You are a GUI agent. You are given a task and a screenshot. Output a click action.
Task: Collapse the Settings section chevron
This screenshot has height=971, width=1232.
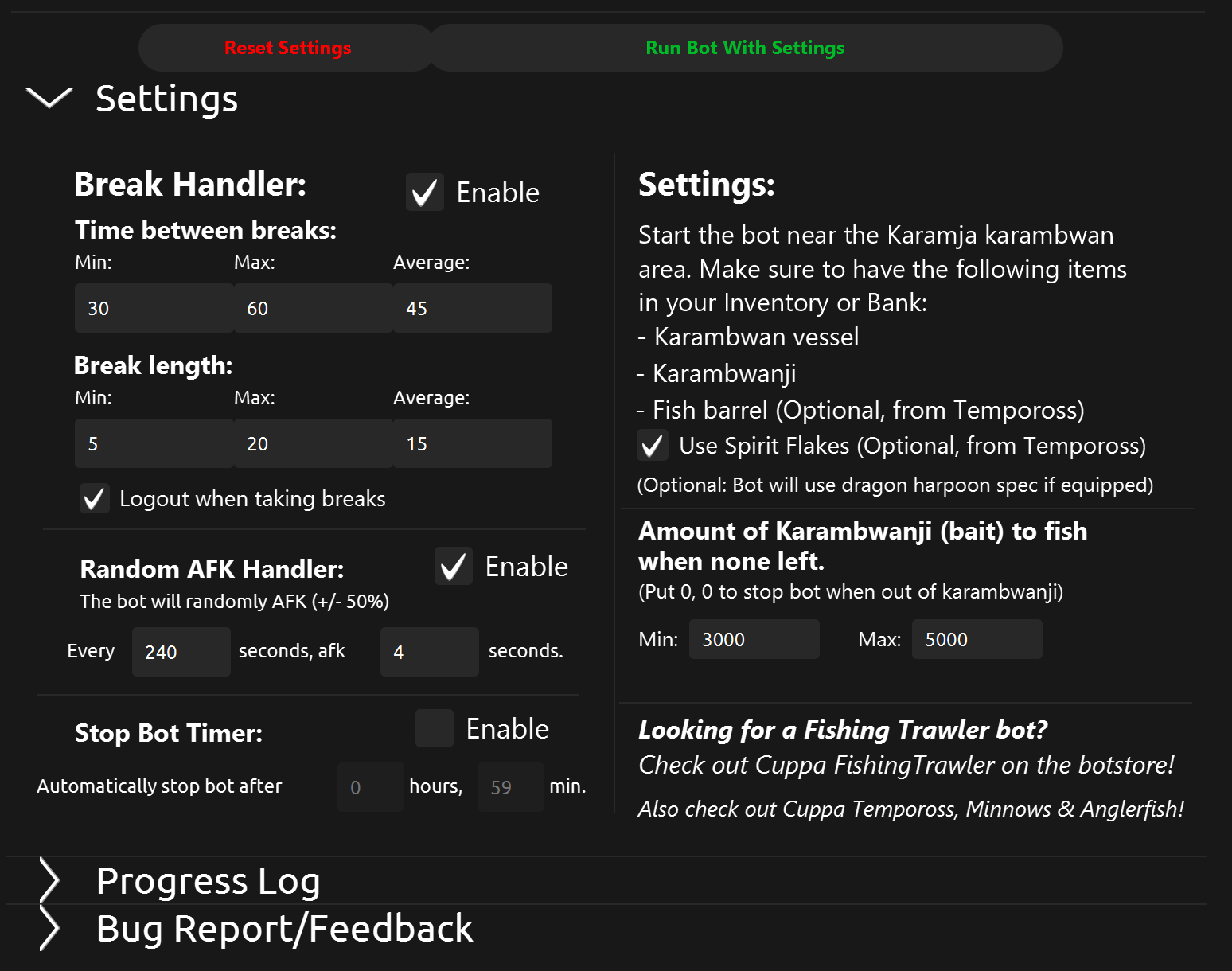pos(49,98)
